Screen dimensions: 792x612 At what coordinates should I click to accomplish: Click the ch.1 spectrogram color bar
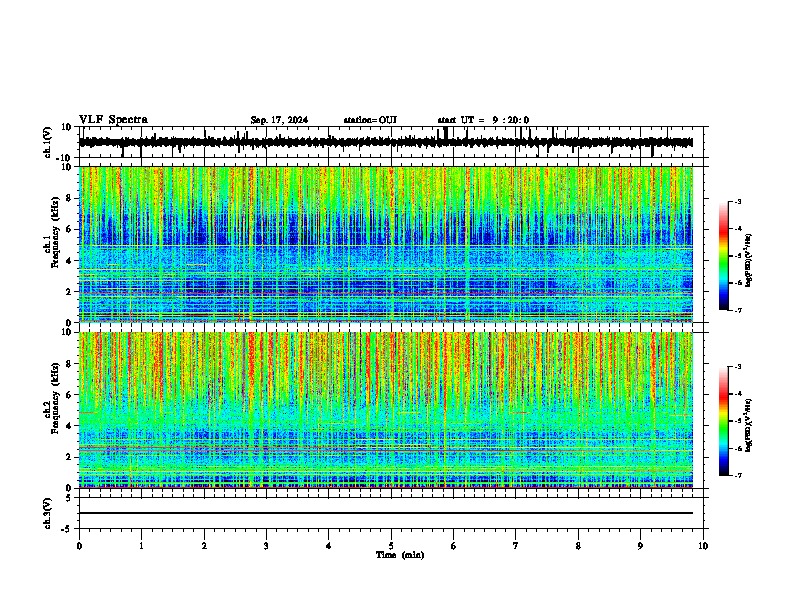724,256
